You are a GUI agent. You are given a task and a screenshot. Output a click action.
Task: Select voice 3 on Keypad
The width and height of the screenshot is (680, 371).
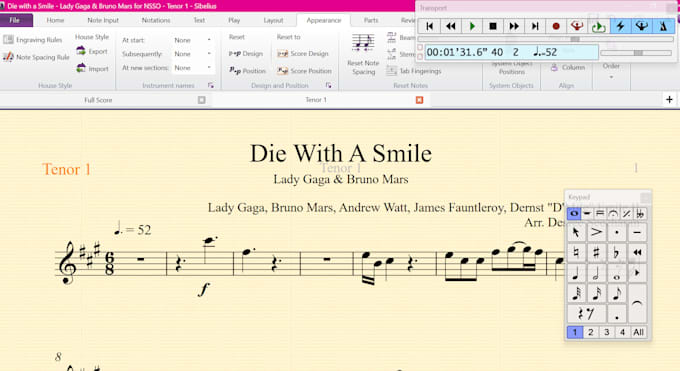coord(607,332)
